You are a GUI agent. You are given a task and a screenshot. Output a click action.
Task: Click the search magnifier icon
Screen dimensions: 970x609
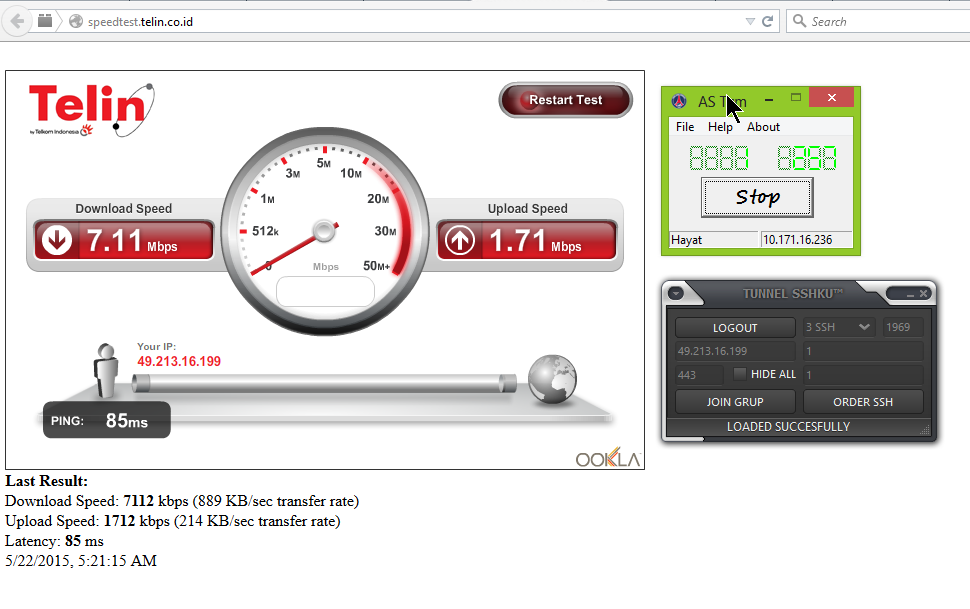point(799,21)
